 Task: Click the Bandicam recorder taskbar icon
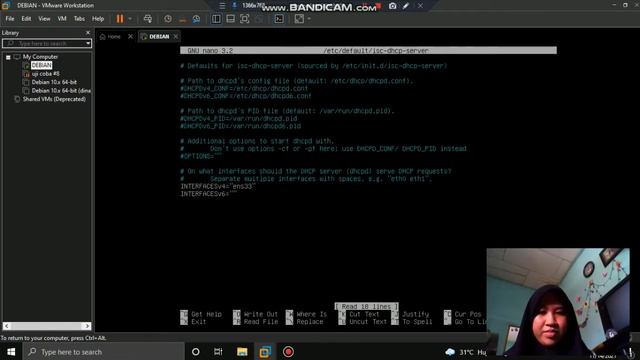(288, 352)
